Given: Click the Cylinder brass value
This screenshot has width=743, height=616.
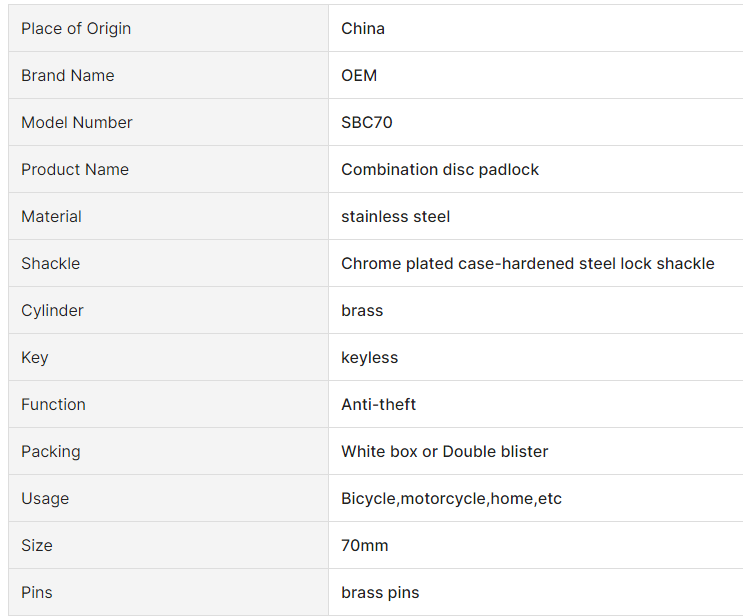Looking at the screenshot, I should coord(362,310).
